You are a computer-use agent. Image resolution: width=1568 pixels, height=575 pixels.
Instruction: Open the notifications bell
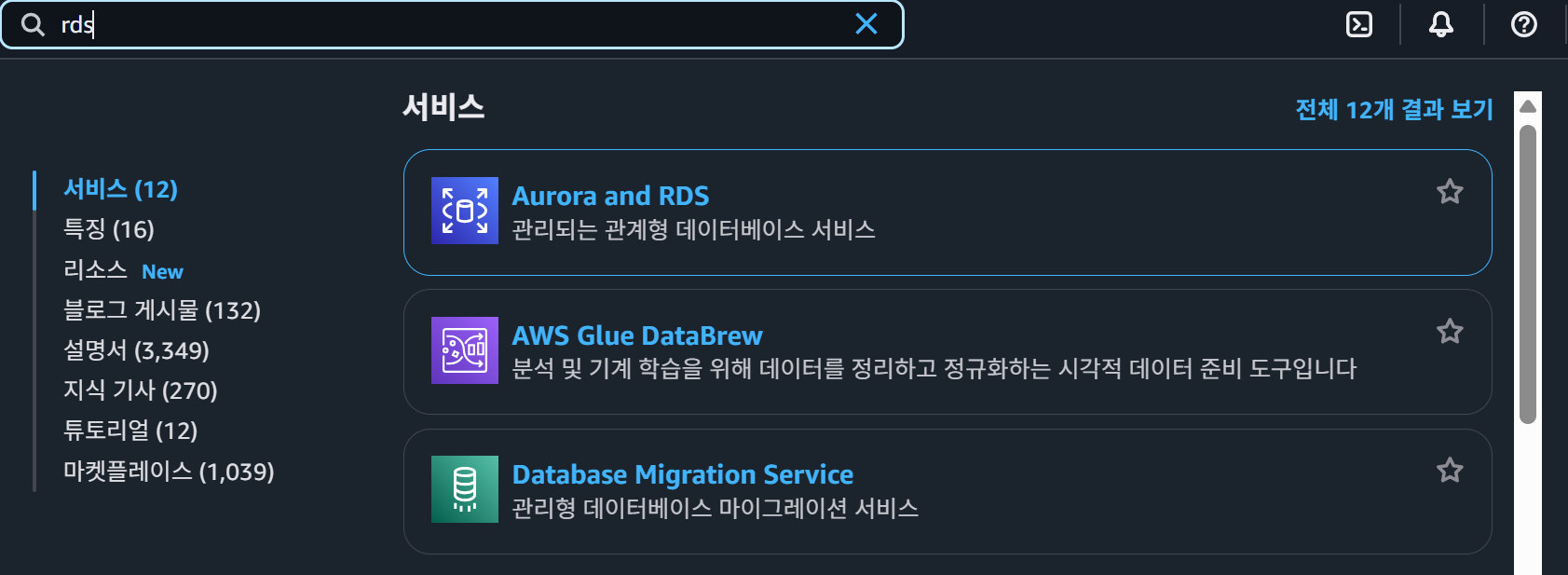coord(1441,24)
